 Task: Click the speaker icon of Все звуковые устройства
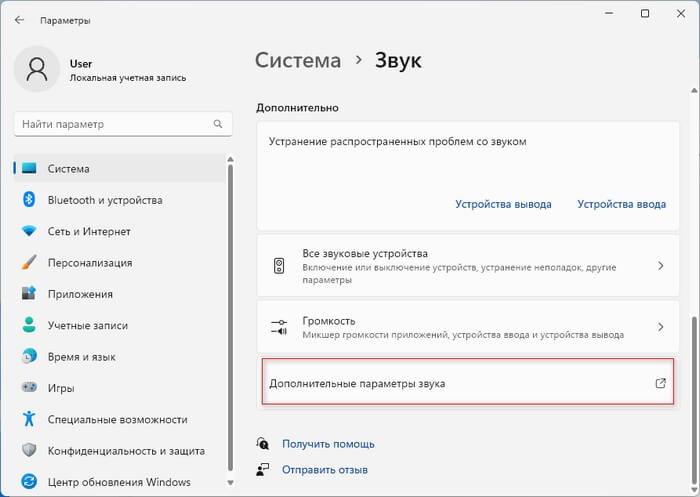click(279, 266)
